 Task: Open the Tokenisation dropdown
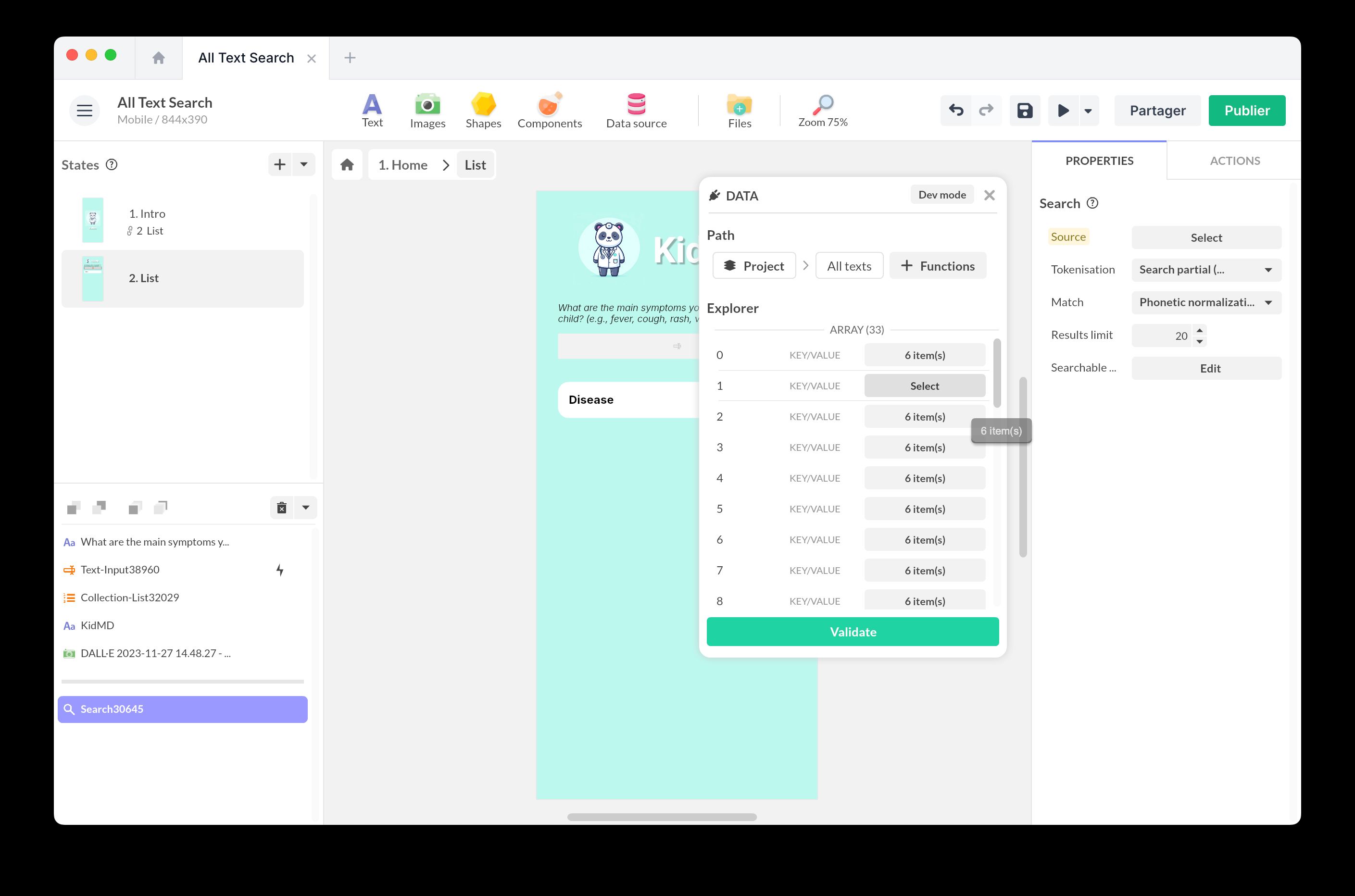point(1206,270)
